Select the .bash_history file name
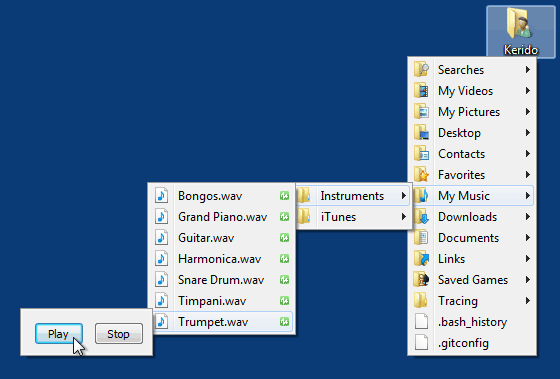Image resolution: width=560 pixels, height=379 pixels. (x=472, y=322)
